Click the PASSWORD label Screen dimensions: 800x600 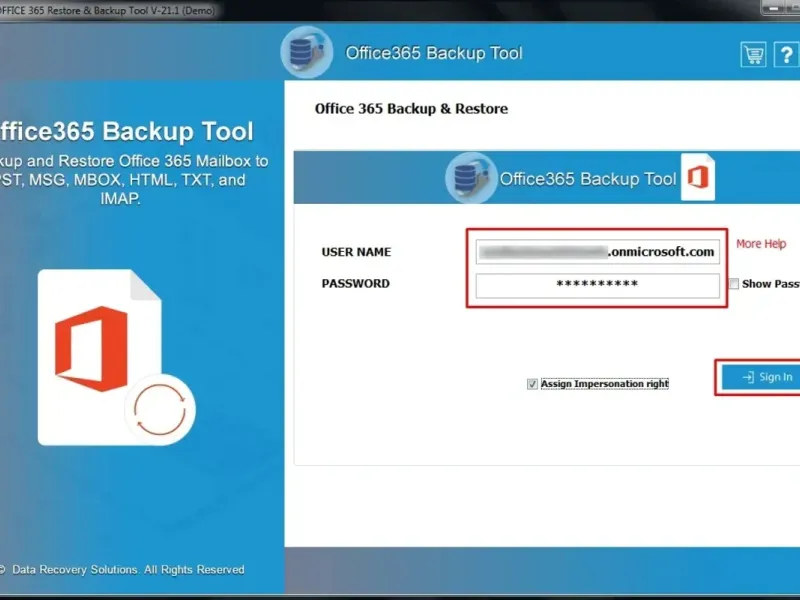tap(356, 284)
